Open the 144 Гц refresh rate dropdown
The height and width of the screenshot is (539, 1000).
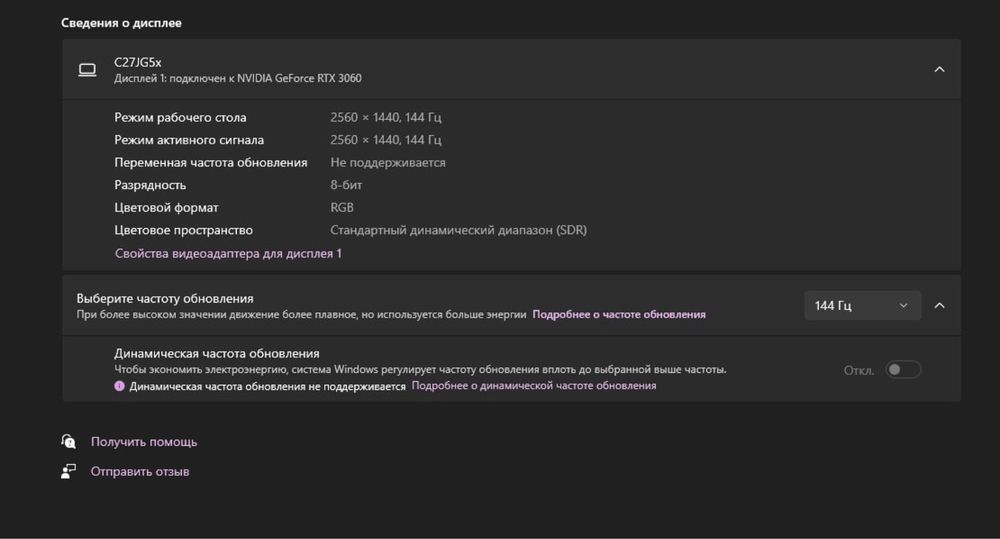(x=862, y=306)
